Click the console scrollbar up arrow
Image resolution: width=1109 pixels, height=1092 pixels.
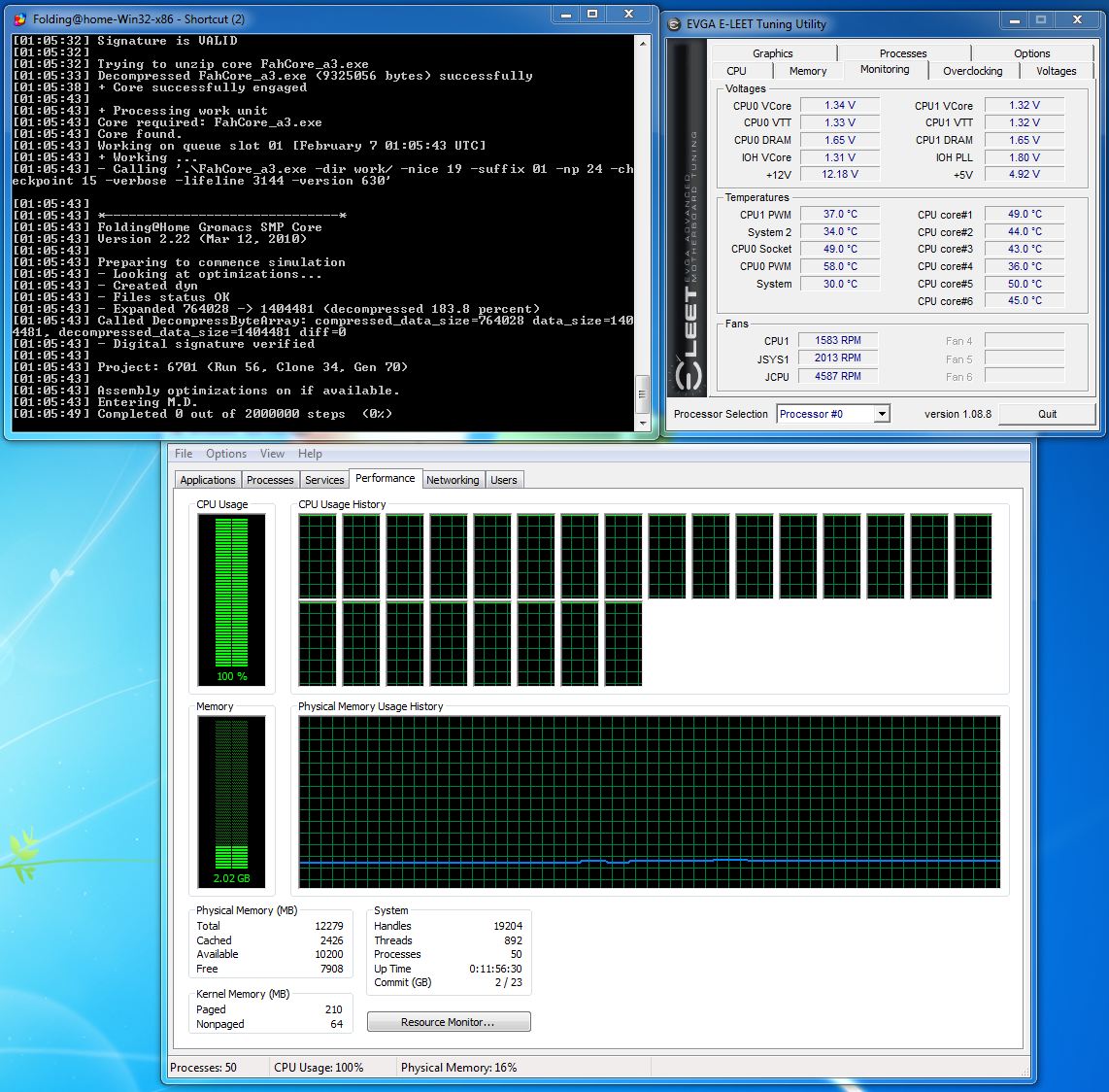pos(642,43)
